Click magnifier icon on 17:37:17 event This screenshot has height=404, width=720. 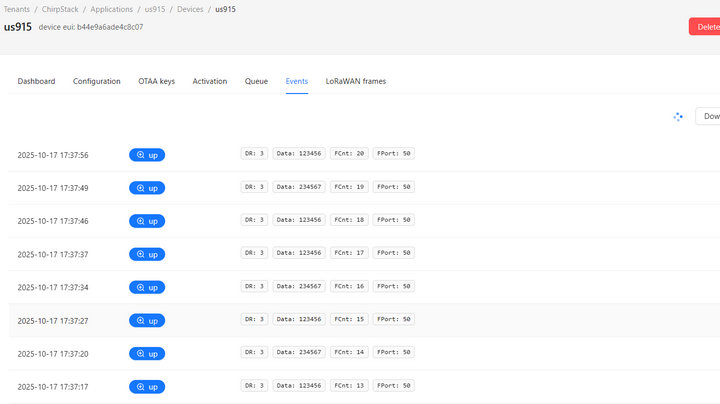[x=141, y=387]
